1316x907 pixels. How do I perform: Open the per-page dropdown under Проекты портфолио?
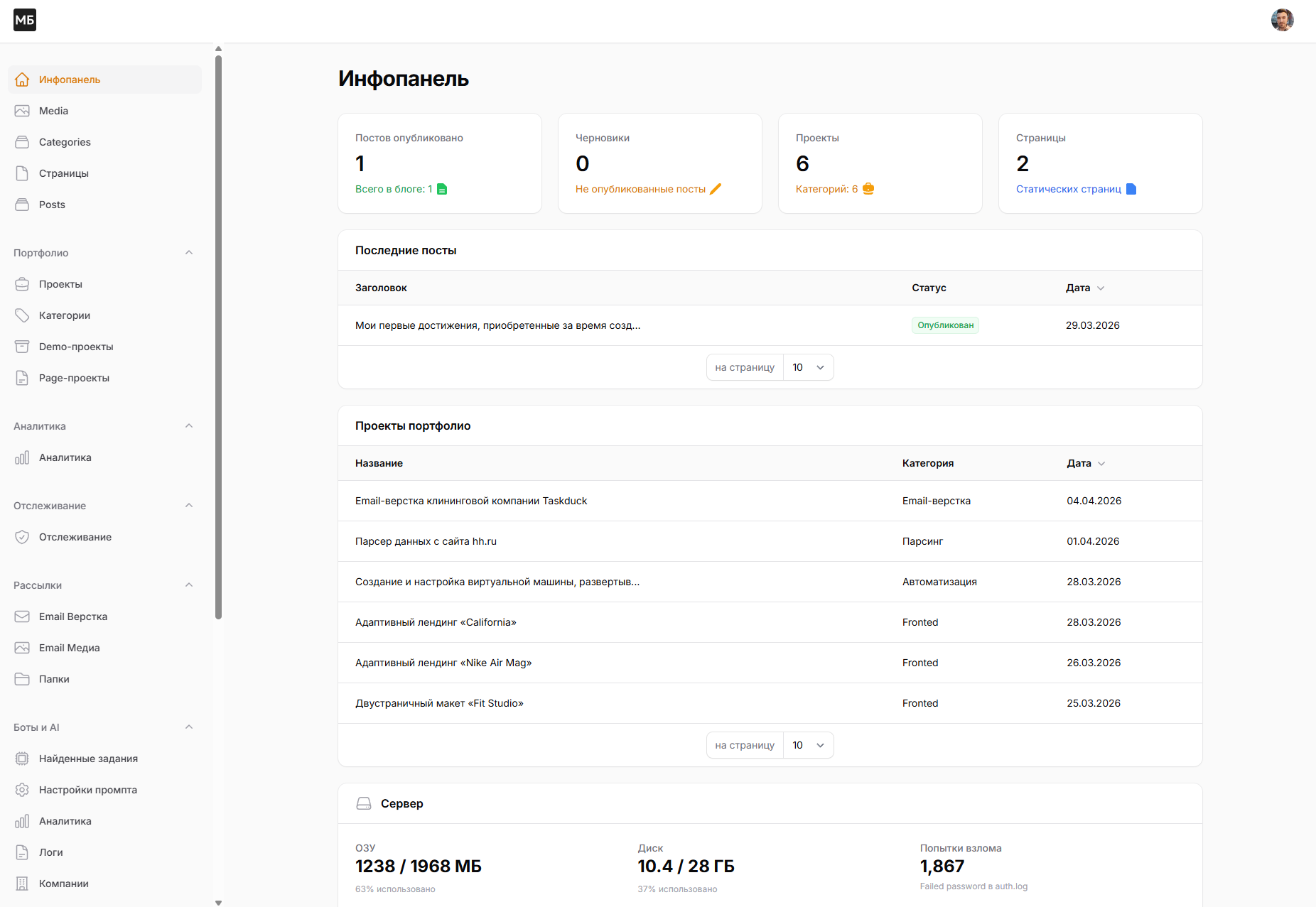point(808,745)
